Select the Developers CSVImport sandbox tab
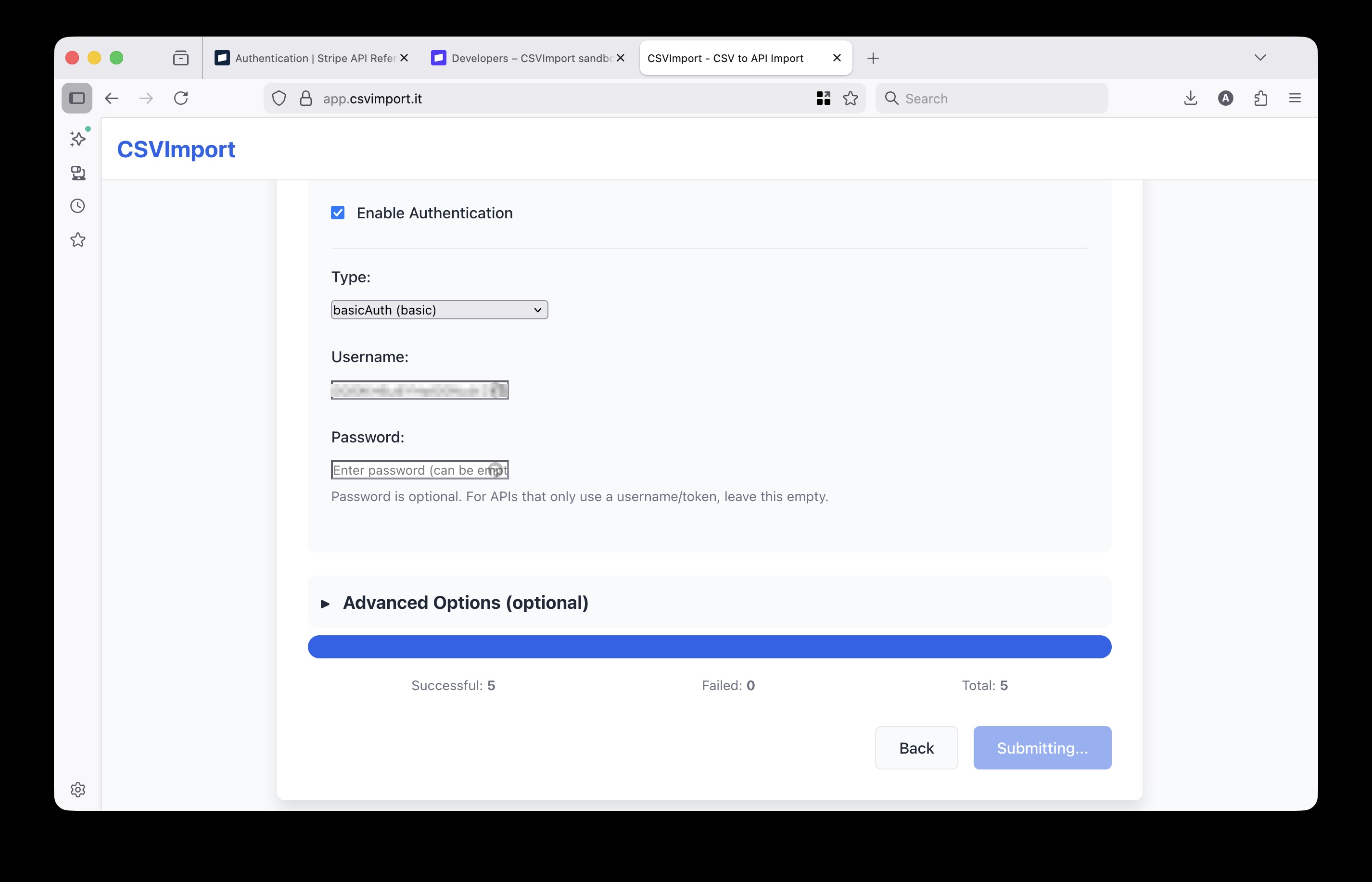This screenshot has height=882, width=1372. pos(524,58)
